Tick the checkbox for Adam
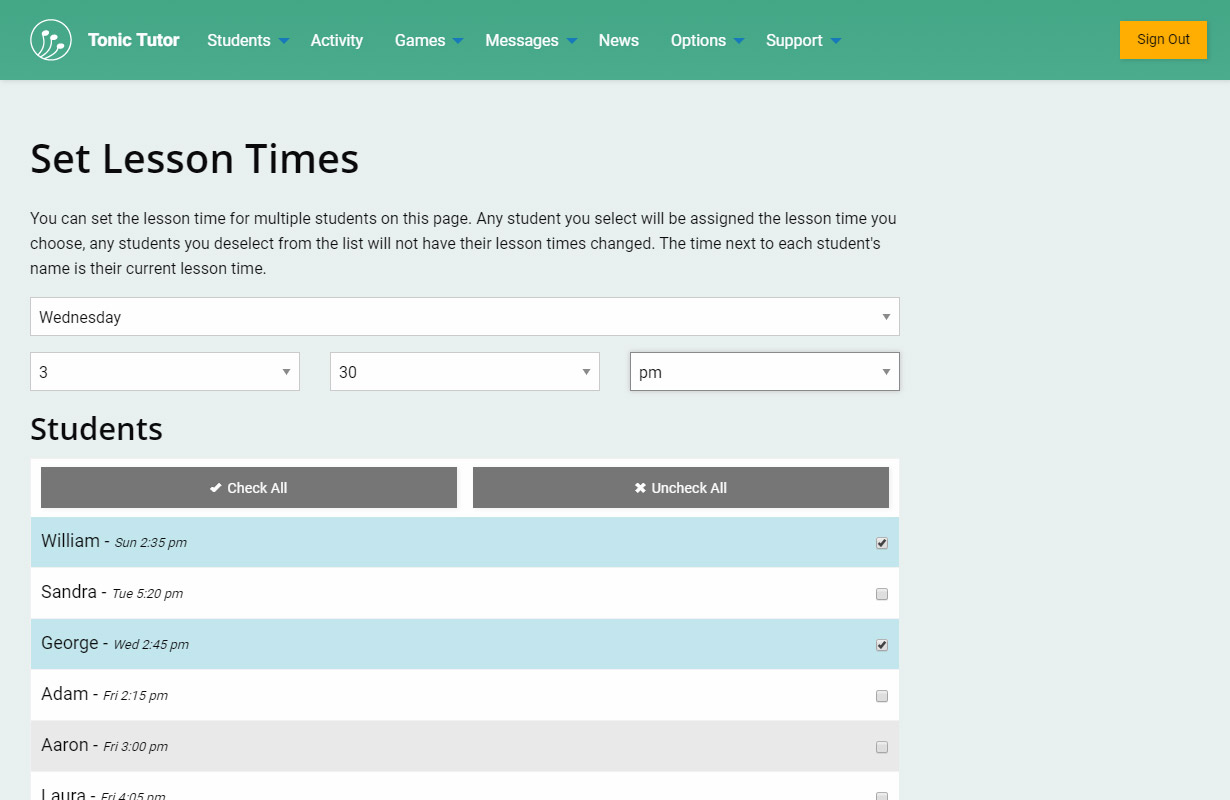The height and width of the screenshot is (800, 1230). tap(882, 696)
